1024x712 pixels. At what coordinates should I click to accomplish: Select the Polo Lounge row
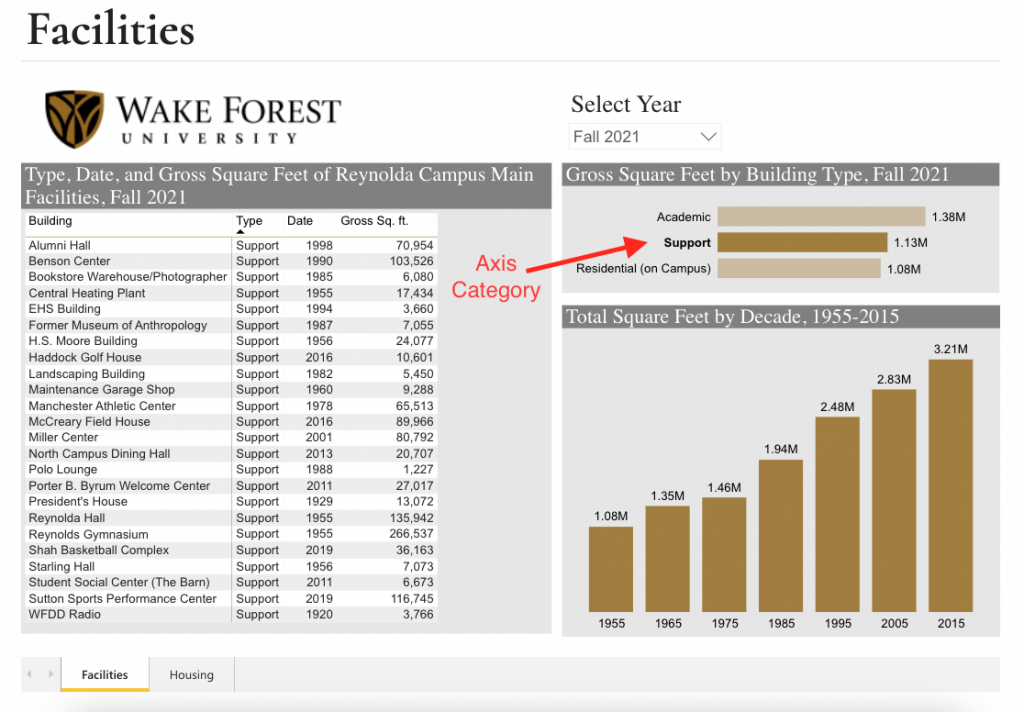(231, 470)
